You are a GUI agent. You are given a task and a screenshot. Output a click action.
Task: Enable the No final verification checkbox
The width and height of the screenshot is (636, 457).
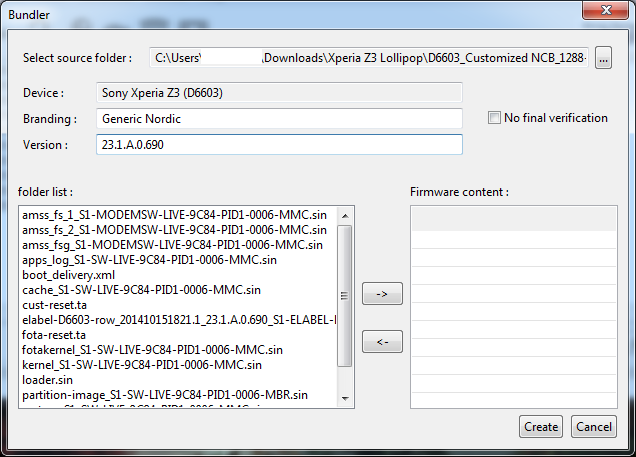click(494, 118)
